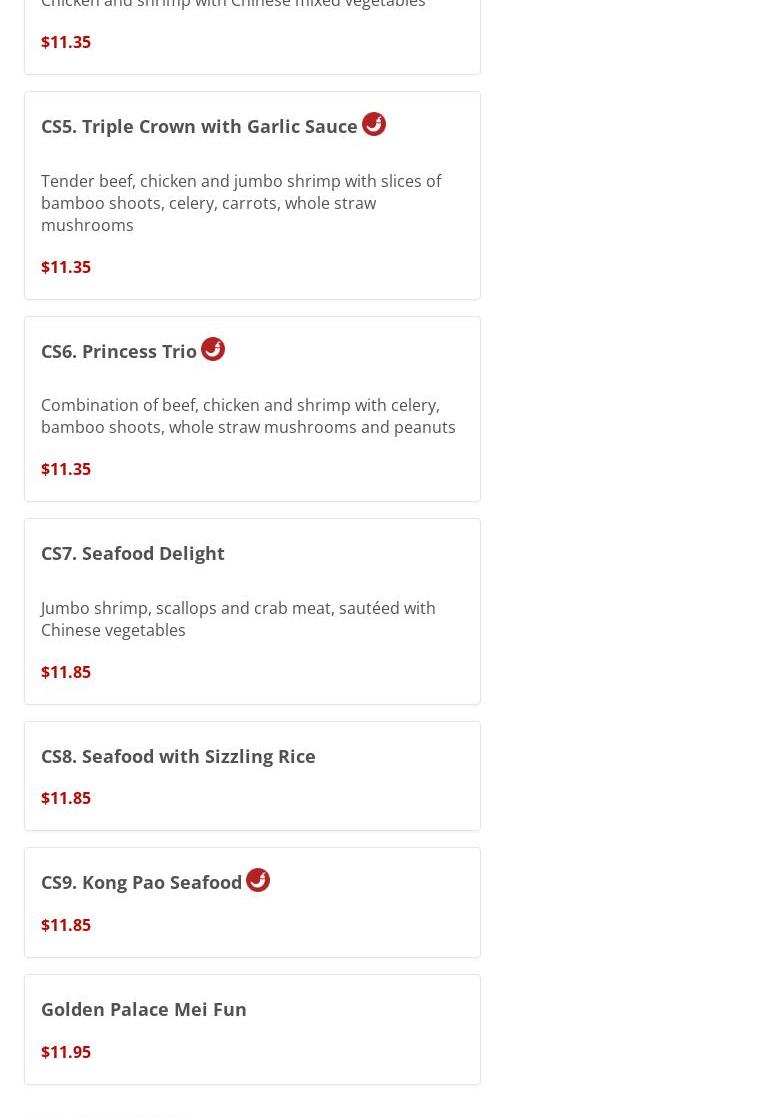Click the spicy icon by Kong Pao Seafood
The image size is (770, 1117).
click(258, 880)
